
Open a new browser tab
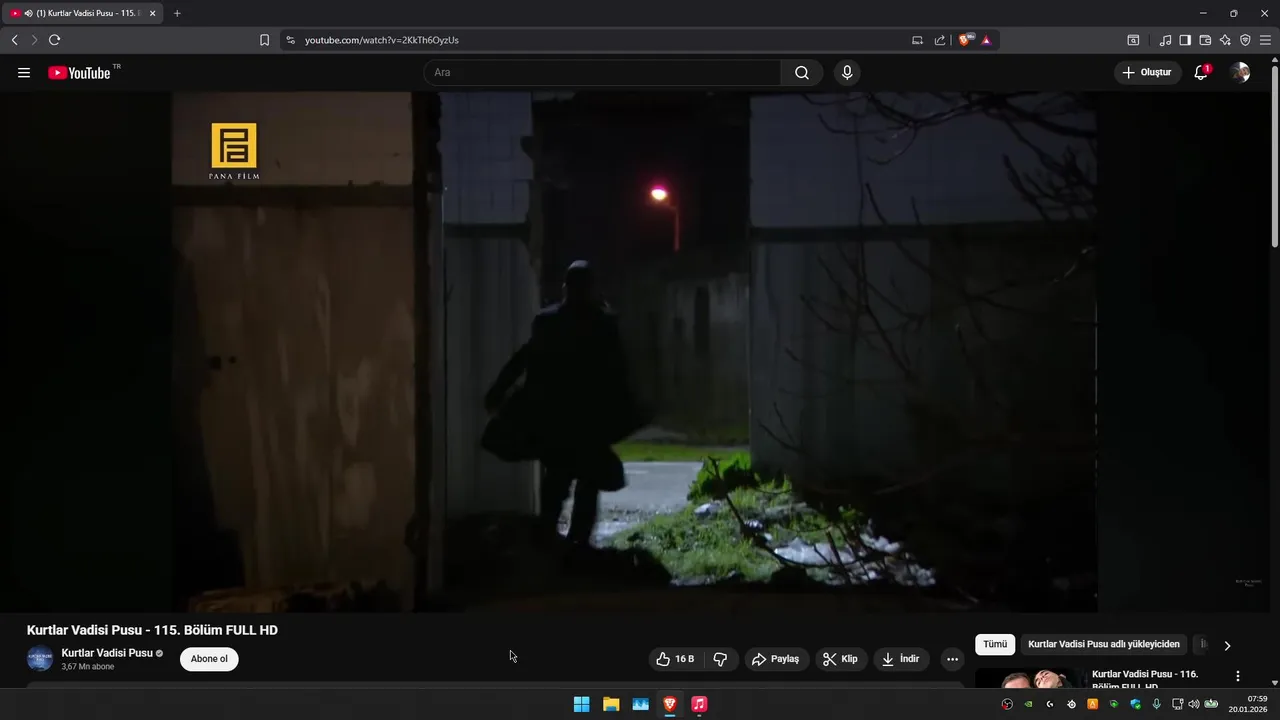click(x=177, y=13)
